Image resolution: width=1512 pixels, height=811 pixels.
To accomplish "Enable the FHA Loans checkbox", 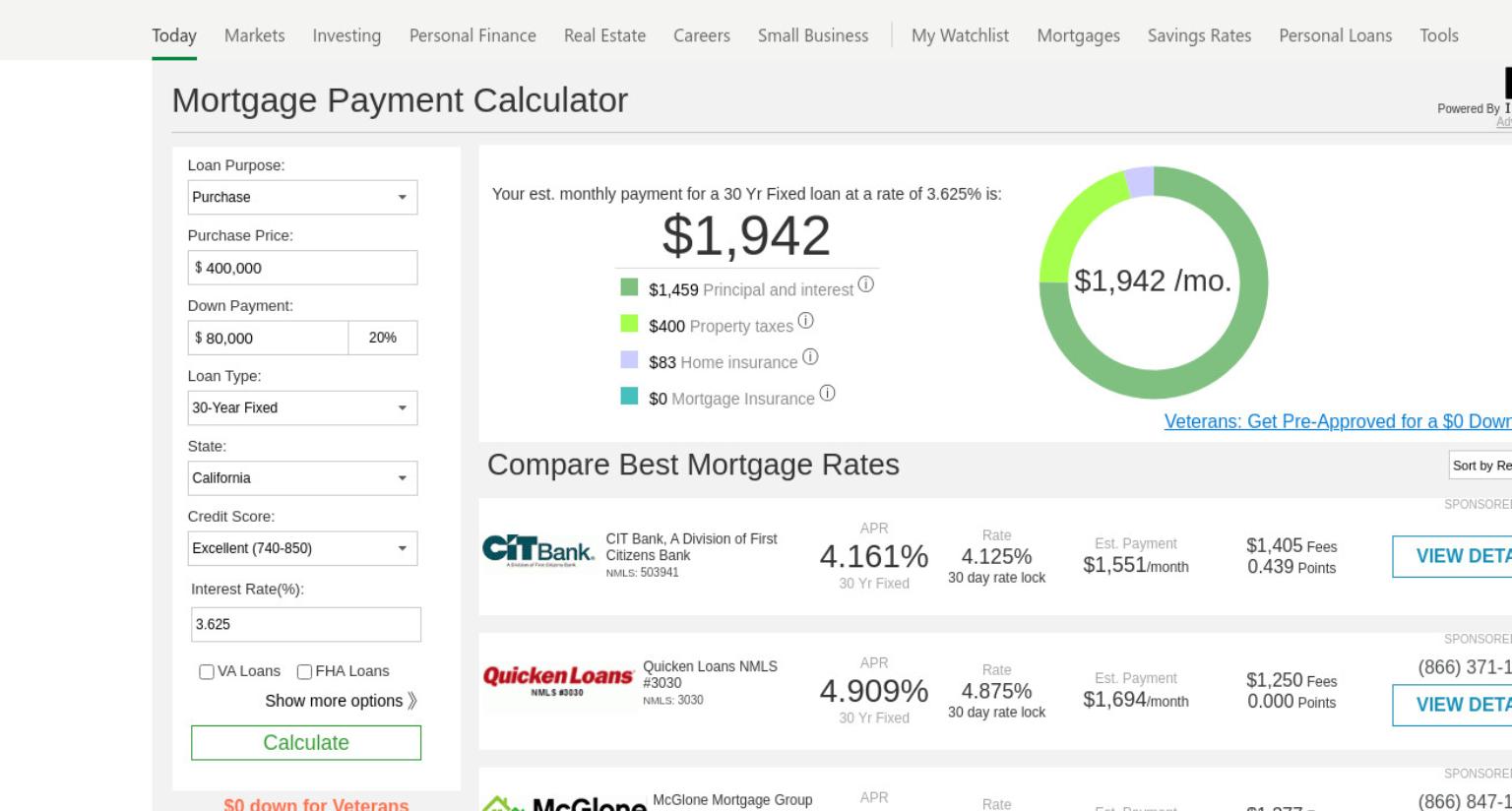I will (x=304, y=671).
